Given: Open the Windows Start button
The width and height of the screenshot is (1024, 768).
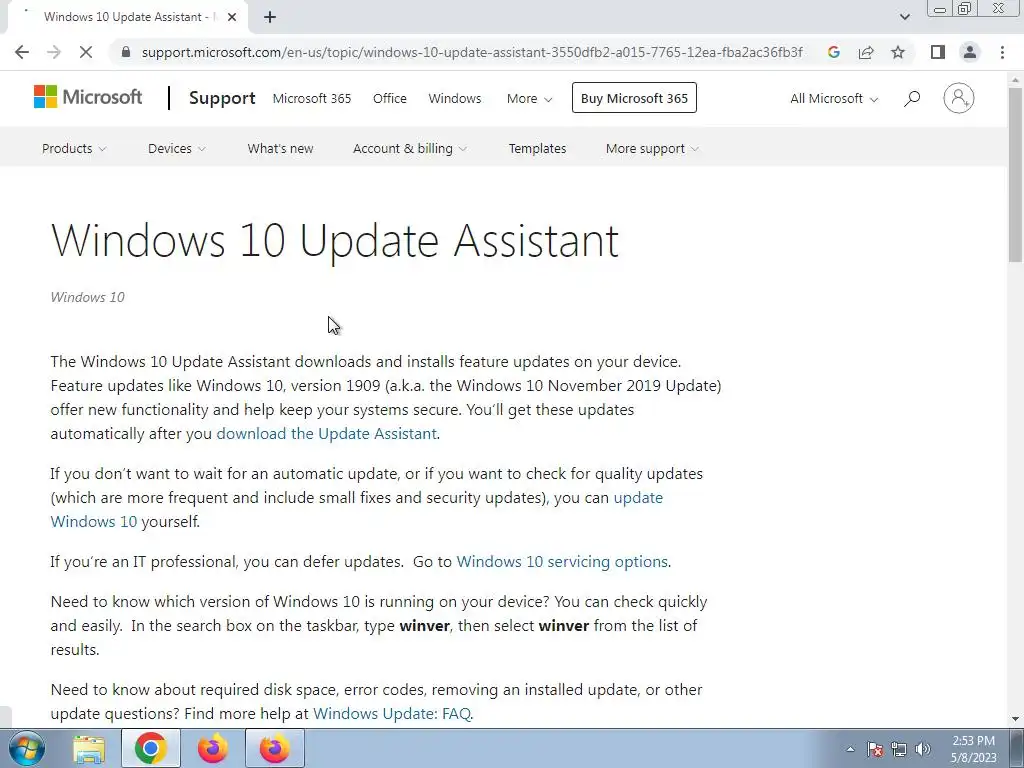Looking at the screenshot, I should [x=26, y=748].
